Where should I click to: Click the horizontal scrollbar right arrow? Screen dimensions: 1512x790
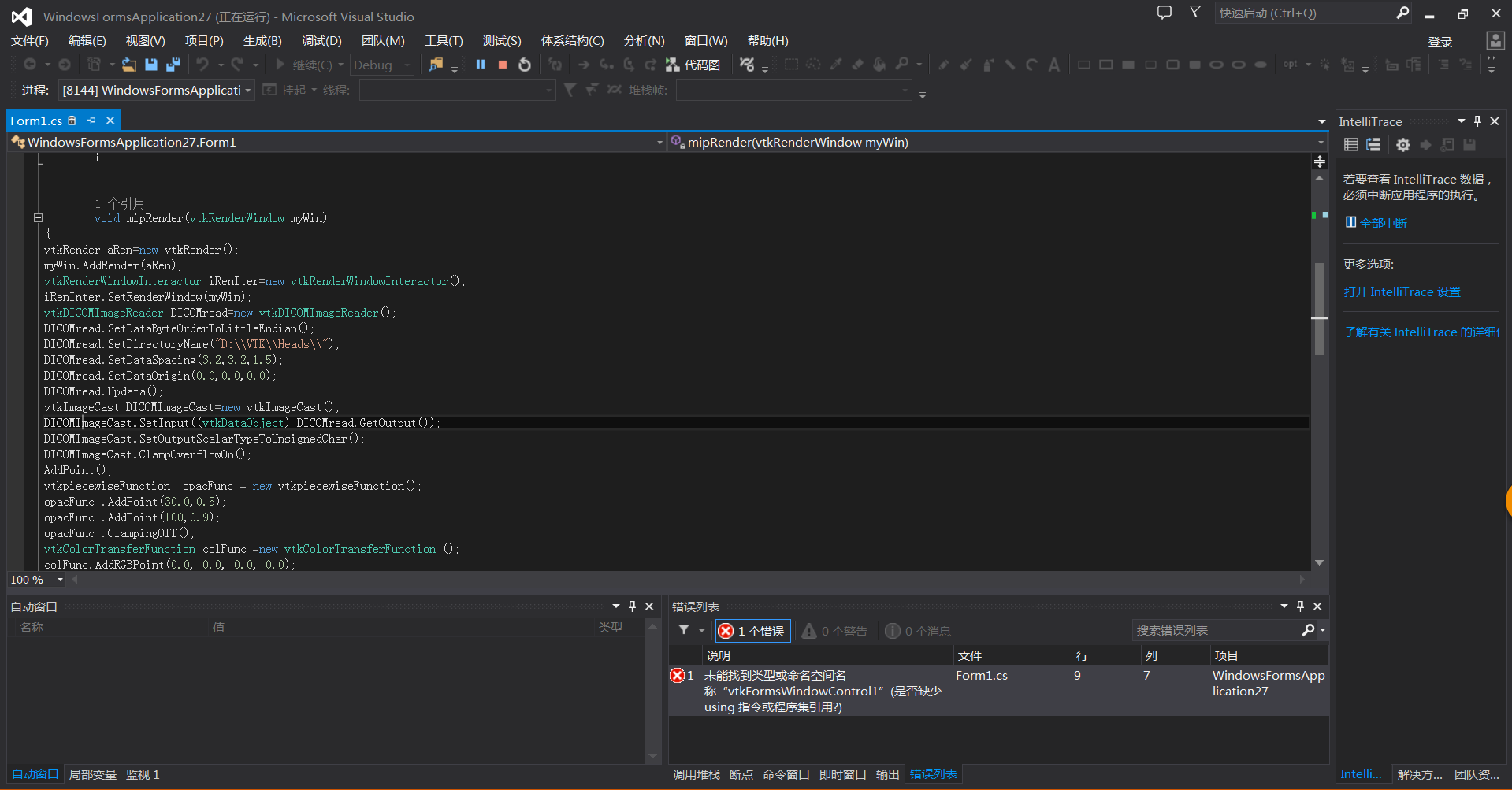tap(1302, 580)
